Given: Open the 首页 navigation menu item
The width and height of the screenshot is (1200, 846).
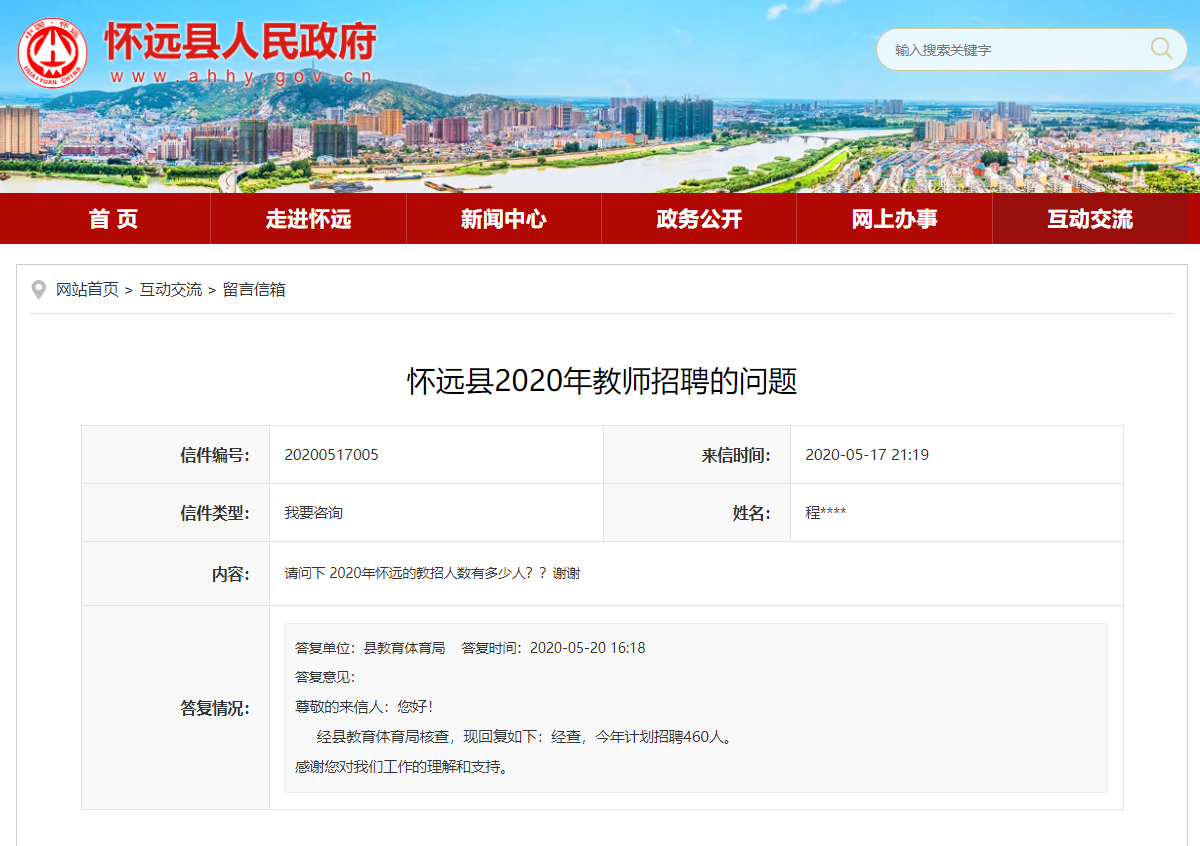Looking at the screenshot, I should click(113, 219).
